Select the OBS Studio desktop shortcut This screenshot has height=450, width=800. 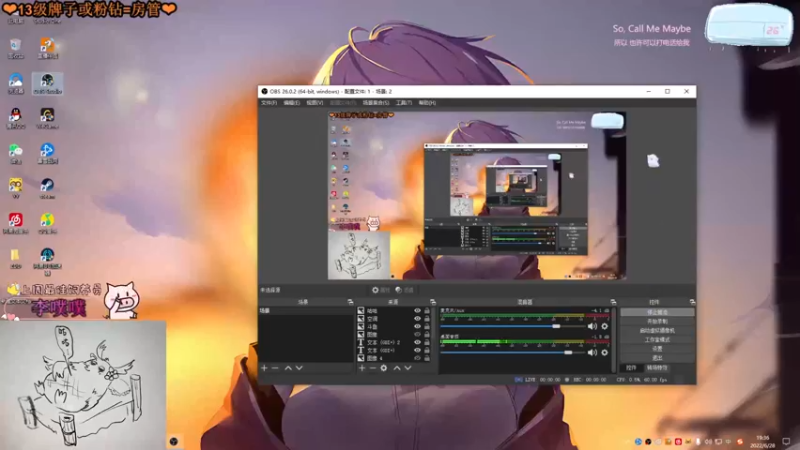(x=47, y=84)
